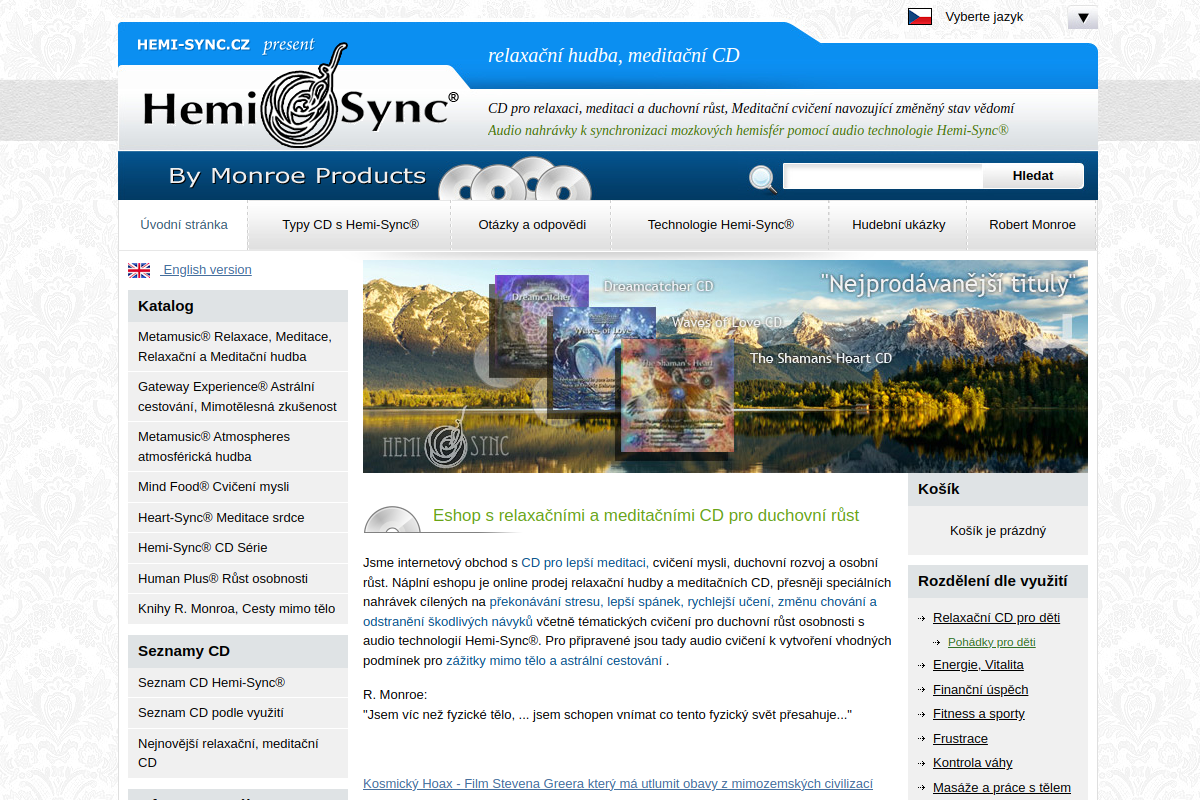Follow the CD pro lepší meditaci link
Screen dimensions: 1200x800
[x=585, y=563]
